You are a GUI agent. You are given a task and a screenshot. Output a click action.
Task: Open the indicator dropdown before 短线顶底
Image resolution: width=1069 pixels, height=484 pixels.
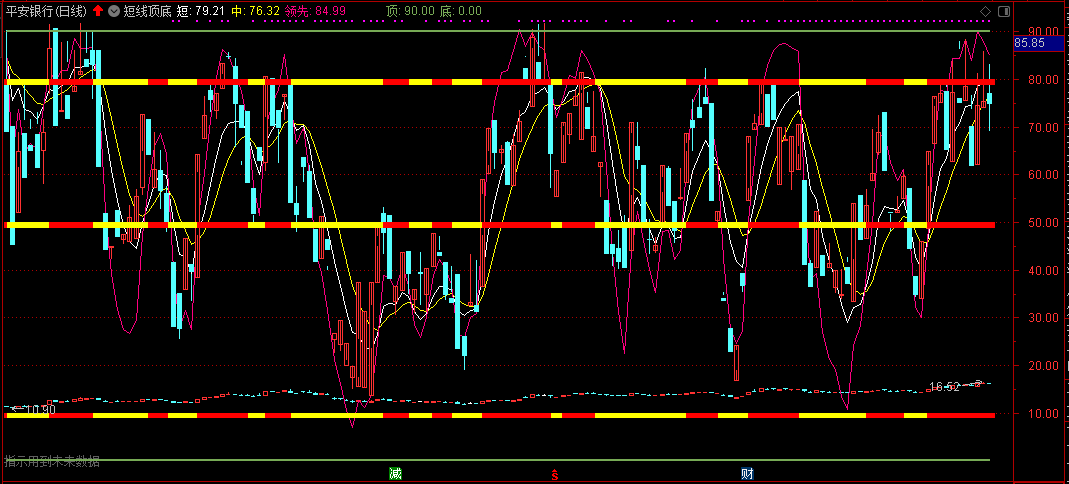(113, 11)
